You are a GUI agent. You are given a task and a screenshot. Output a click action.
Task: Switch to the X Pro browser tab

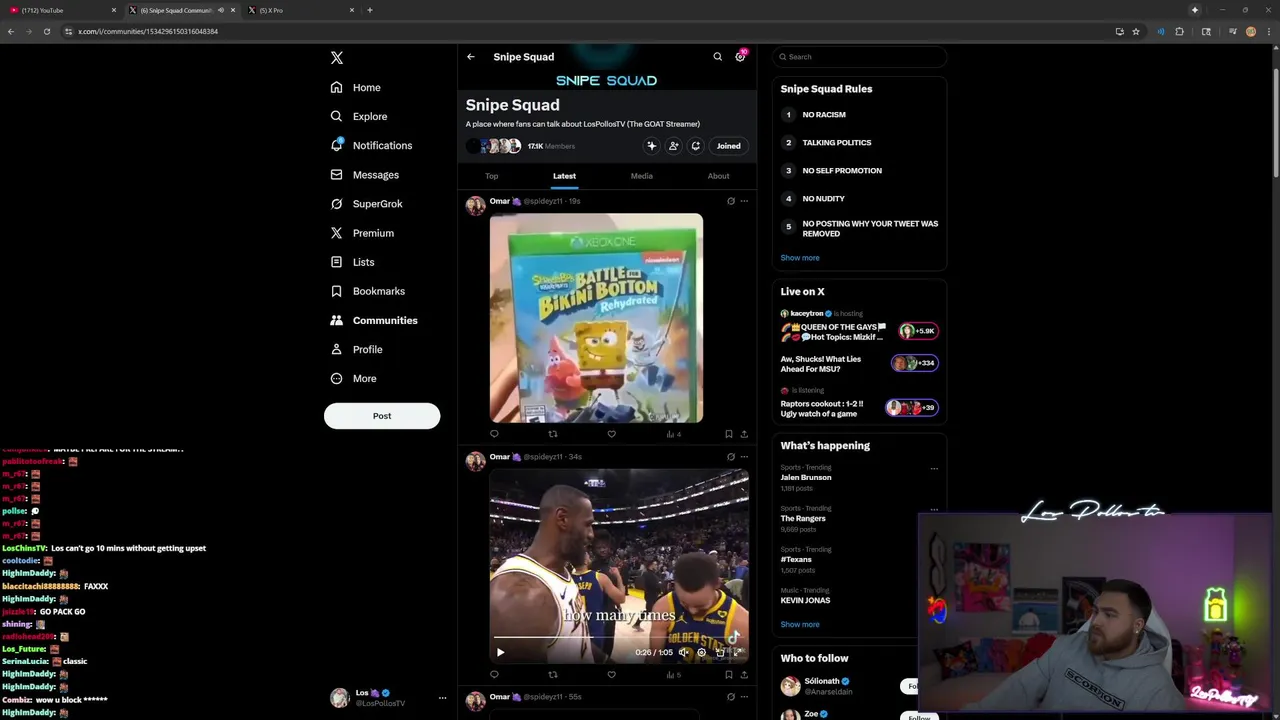tap(300, 10)
